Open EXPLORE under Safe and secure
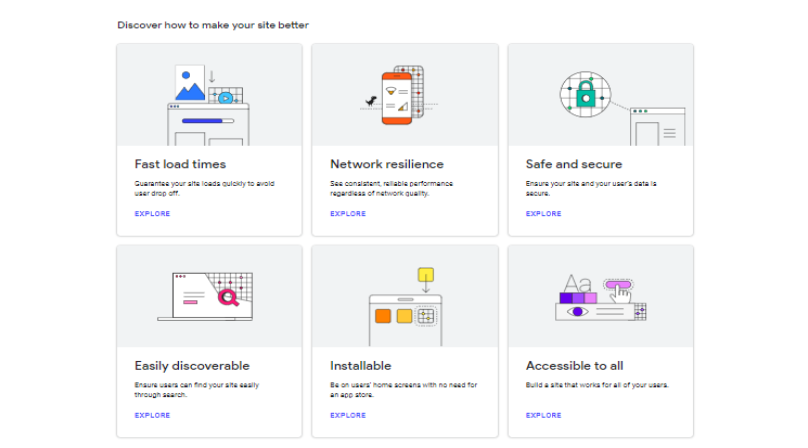 [543, 213]
